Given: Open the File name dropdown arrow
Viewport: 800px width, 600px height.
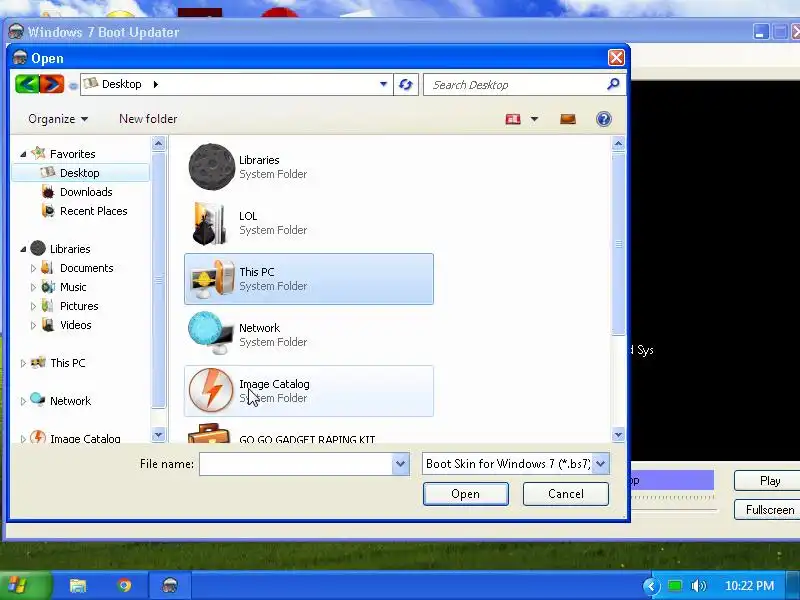Looking at the screenshot, I should [x=401, y=464].
